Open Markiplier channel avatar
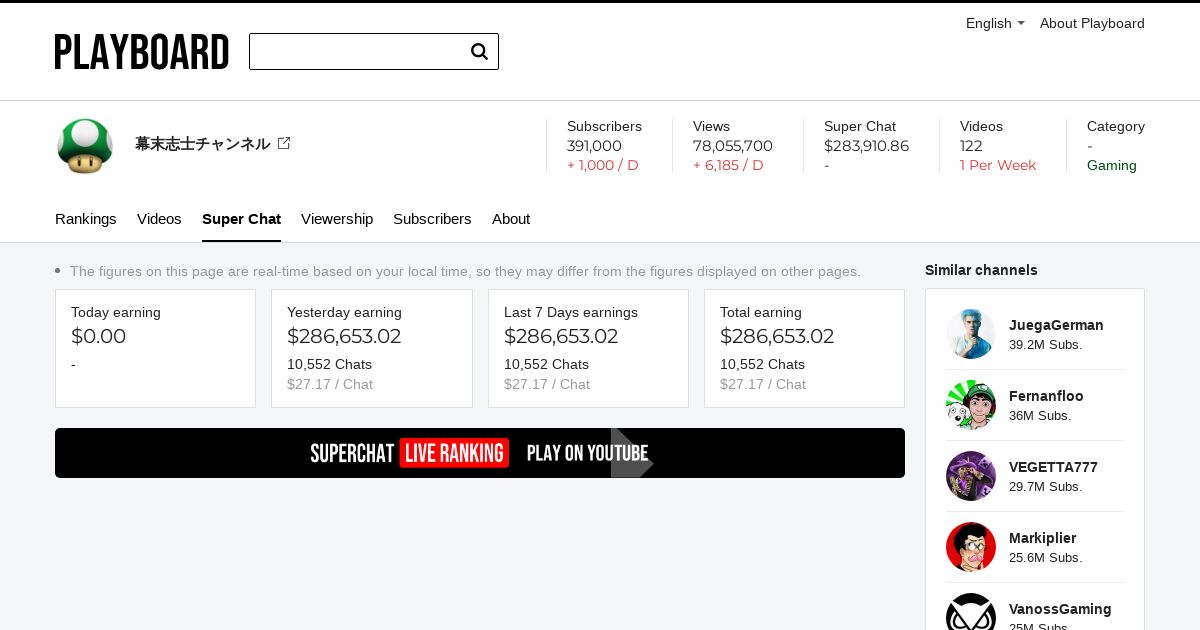 click(971, 547)
